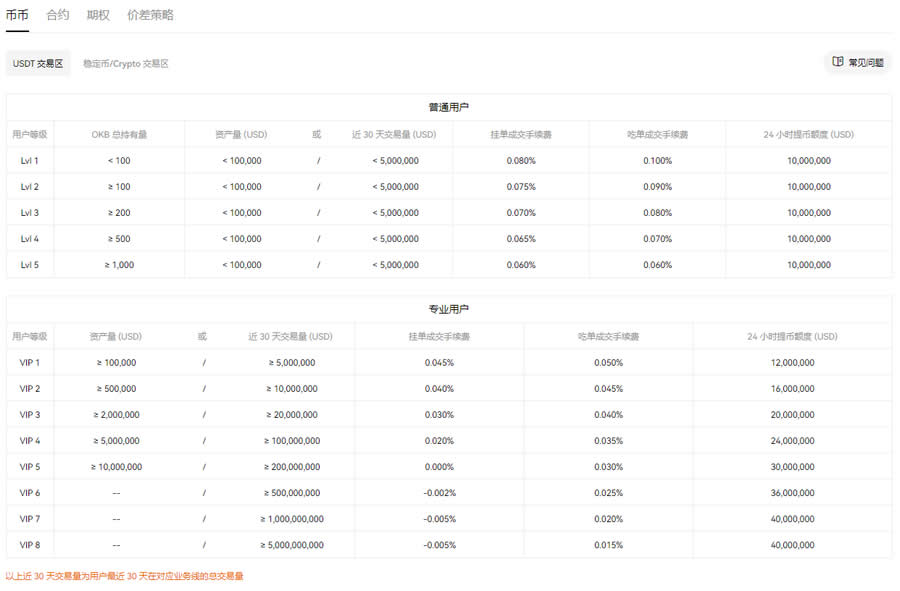
Task: Click the 专业用户 table header
Action: point(448,310)
